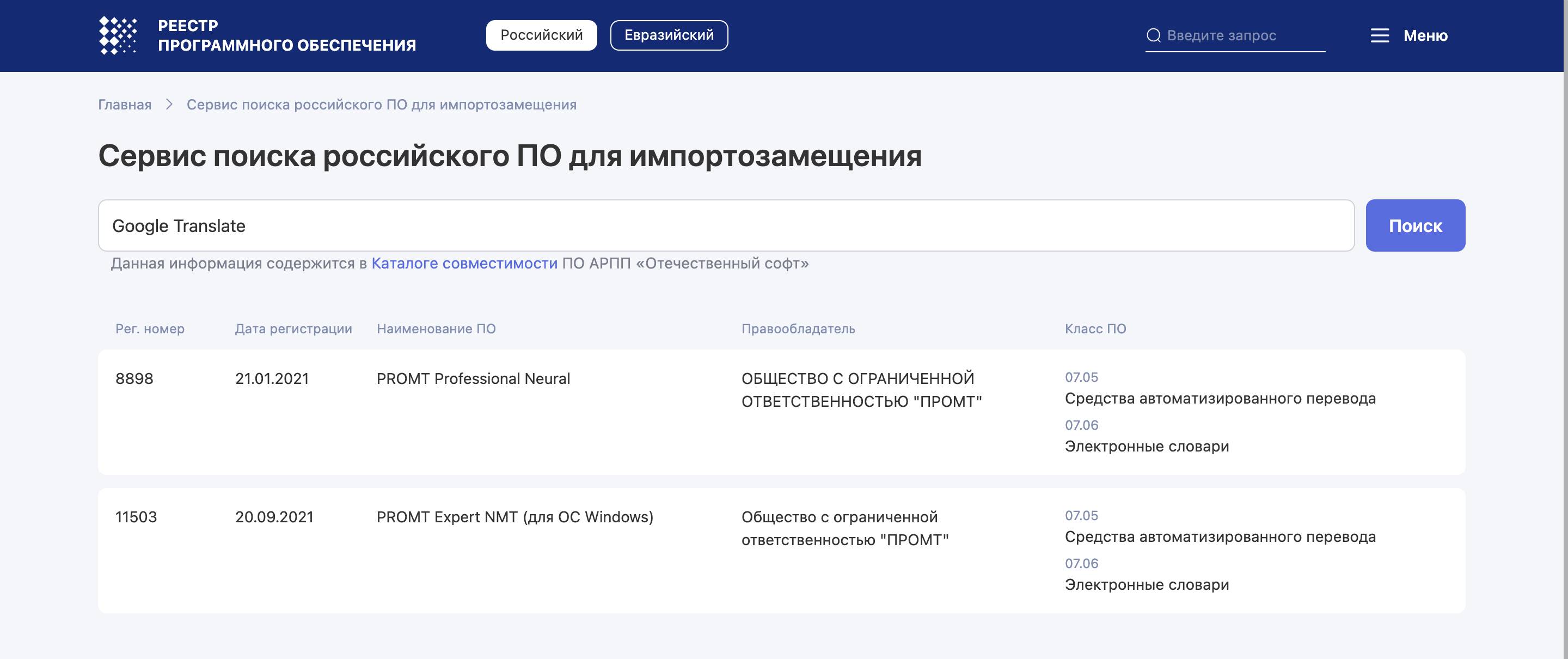Click rights holder 'Общество с ограниченной ответственностью "ПРОМТ"' in row 11503
Image resolution: width=1568 pixels, height=659 pixels.
pos(845,528)
